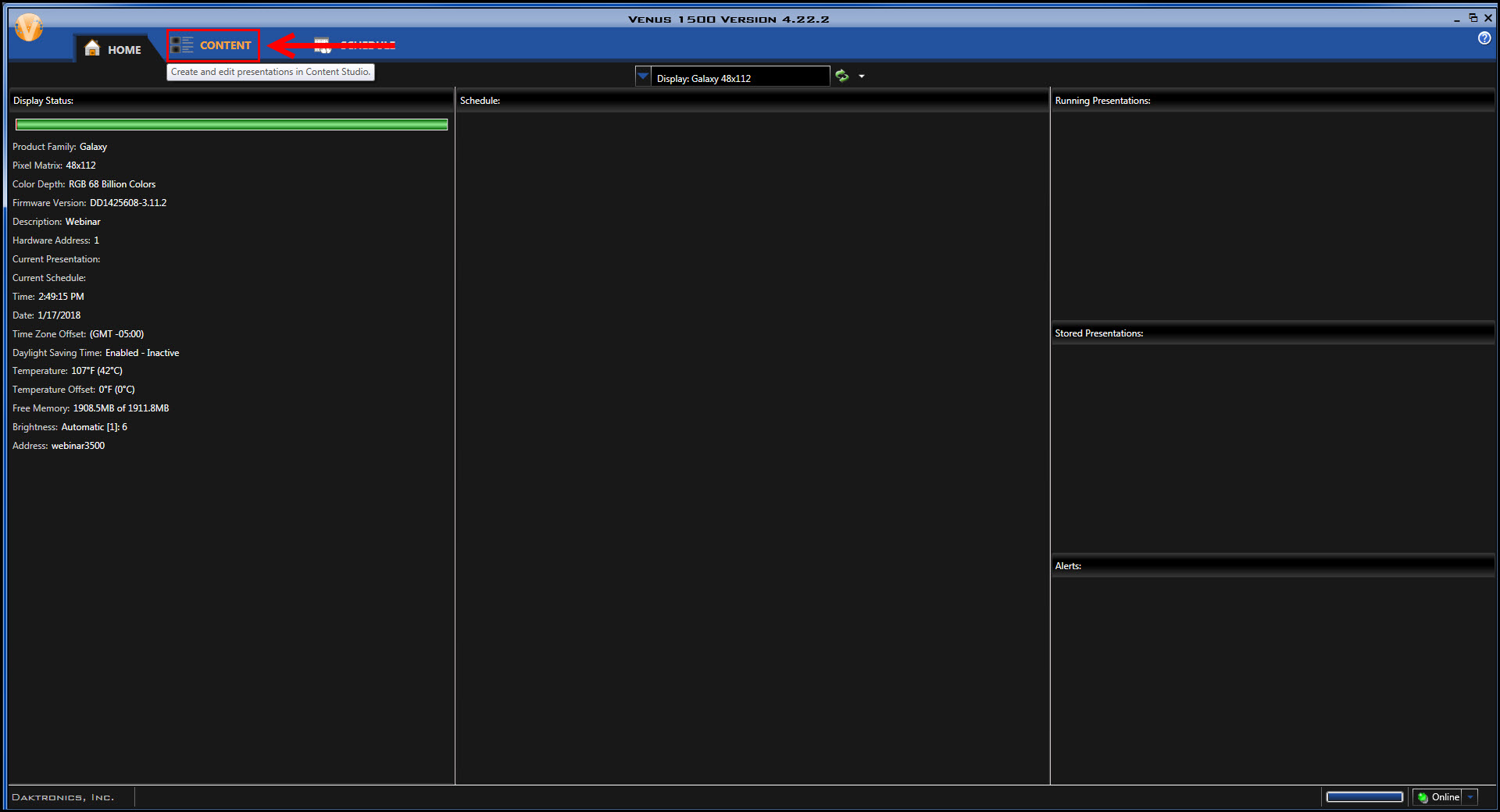This screenshot has width=1500, height=812.
Task: Expand the Online status dropdown arrow
Action: coord(1470,797)
